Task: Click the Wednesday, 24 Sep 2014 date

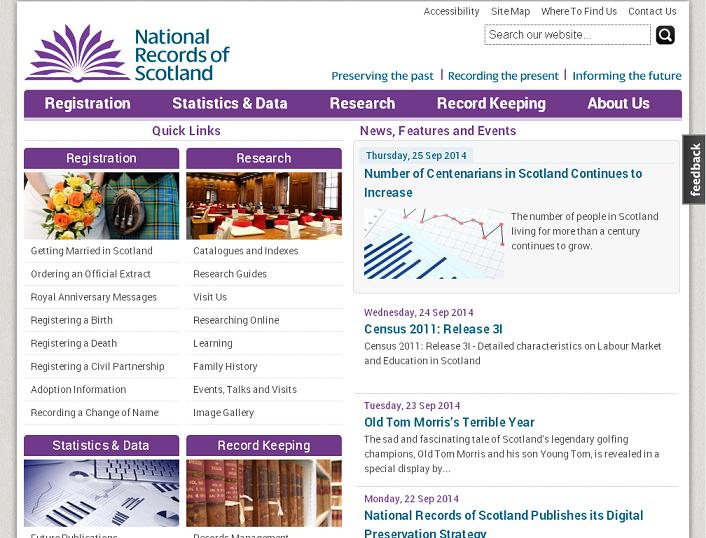Action: (419, 312)
